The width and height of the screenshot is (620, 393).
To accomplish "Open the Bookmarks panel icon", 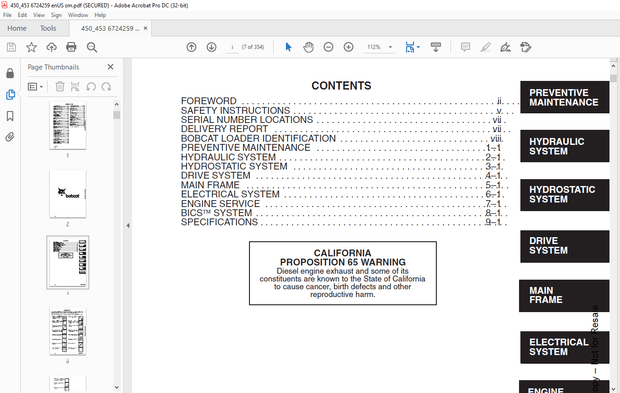I will (x=10, y=116).
